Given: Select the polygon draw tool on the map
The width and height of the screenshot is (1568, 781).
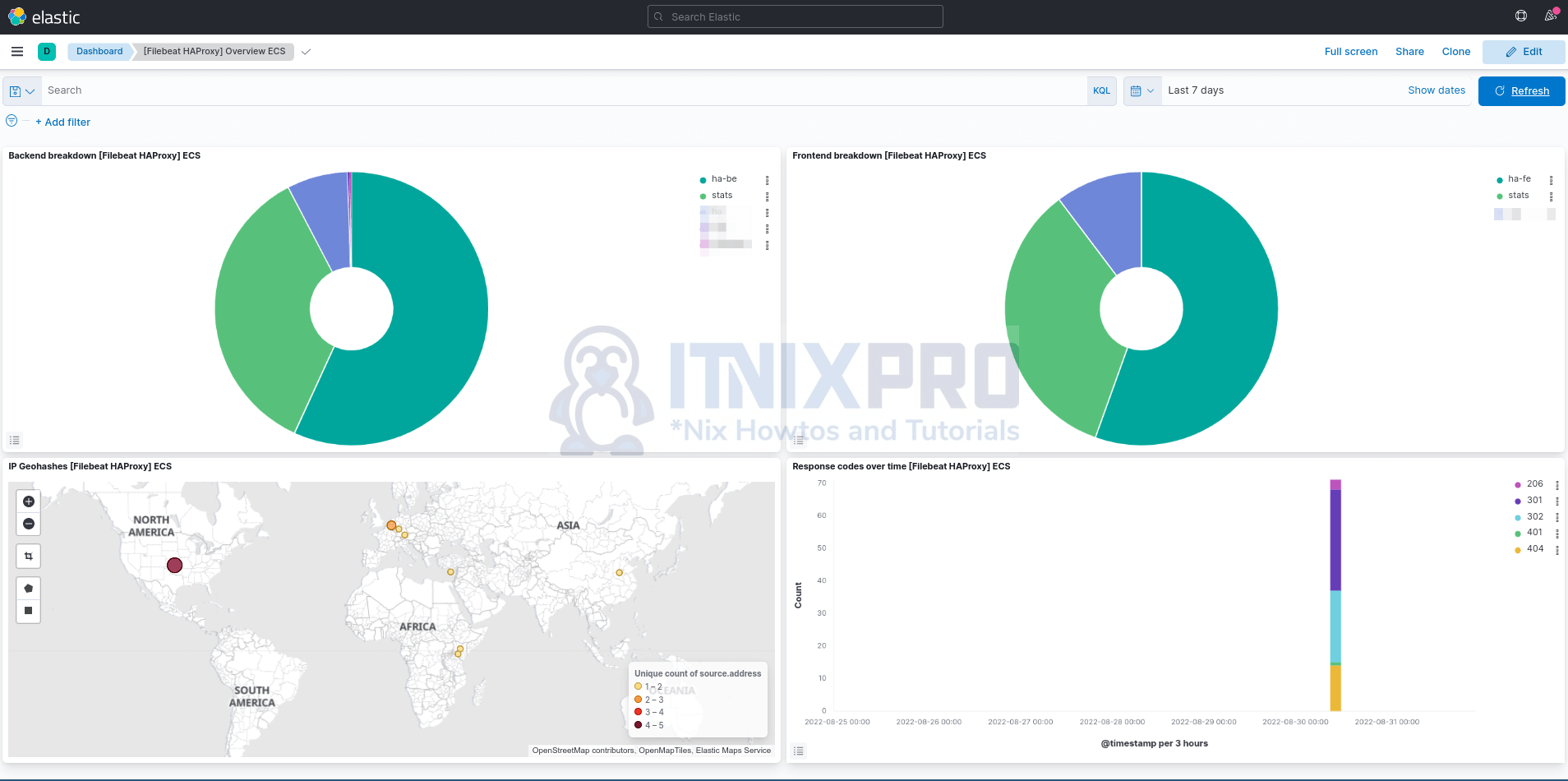Looking at the screenshot, I should tap(28, 588).
